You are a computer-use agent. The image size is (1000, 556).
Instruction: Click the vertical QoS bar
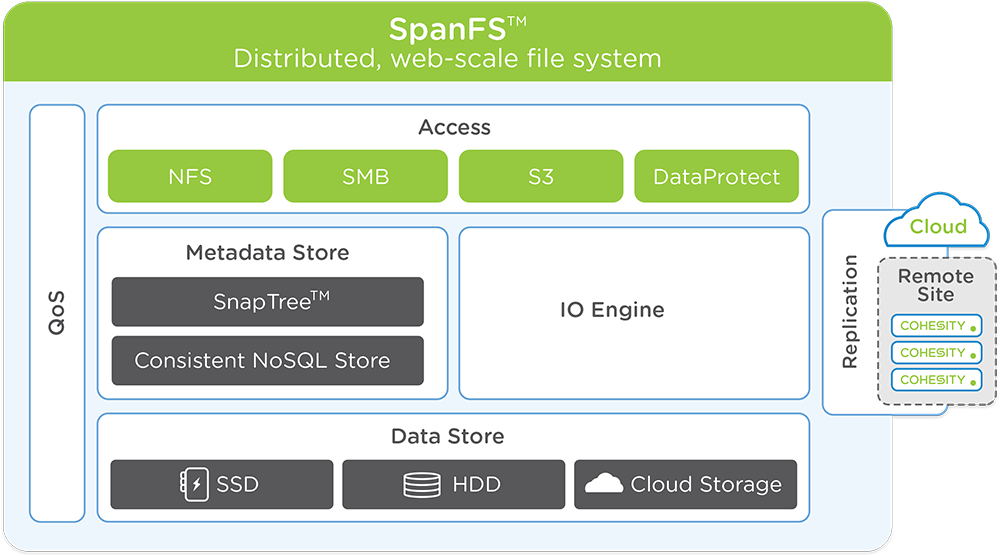[57, 313]
